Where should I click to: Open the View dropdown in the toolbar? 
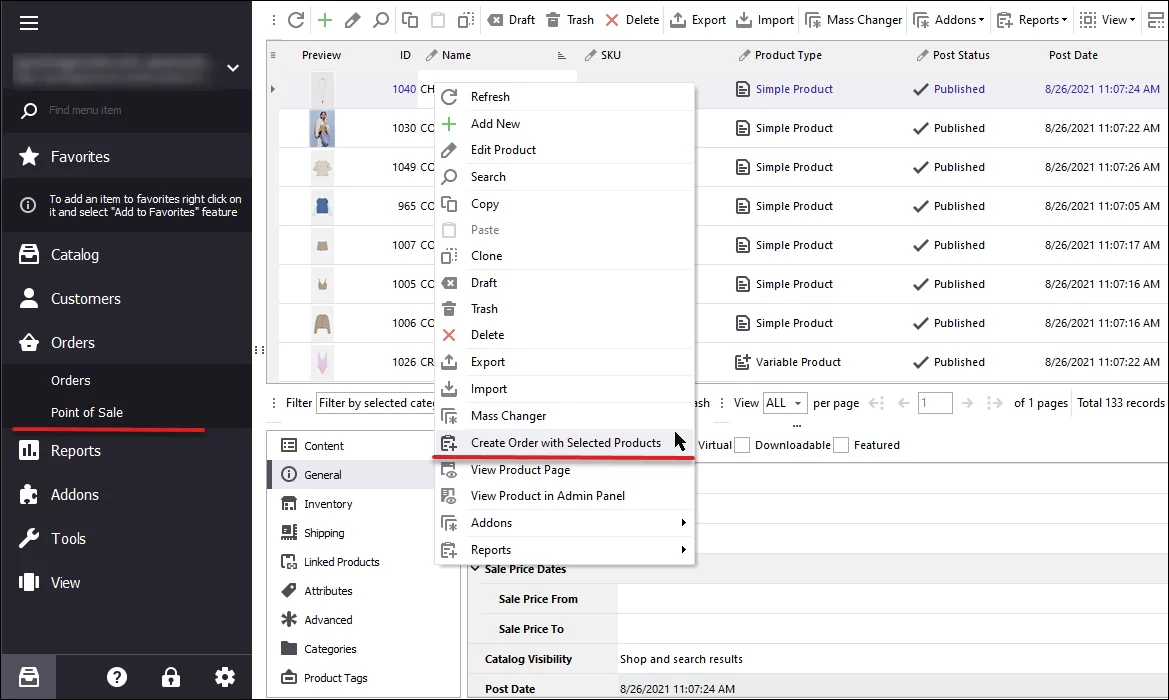tap(1106, 19)
